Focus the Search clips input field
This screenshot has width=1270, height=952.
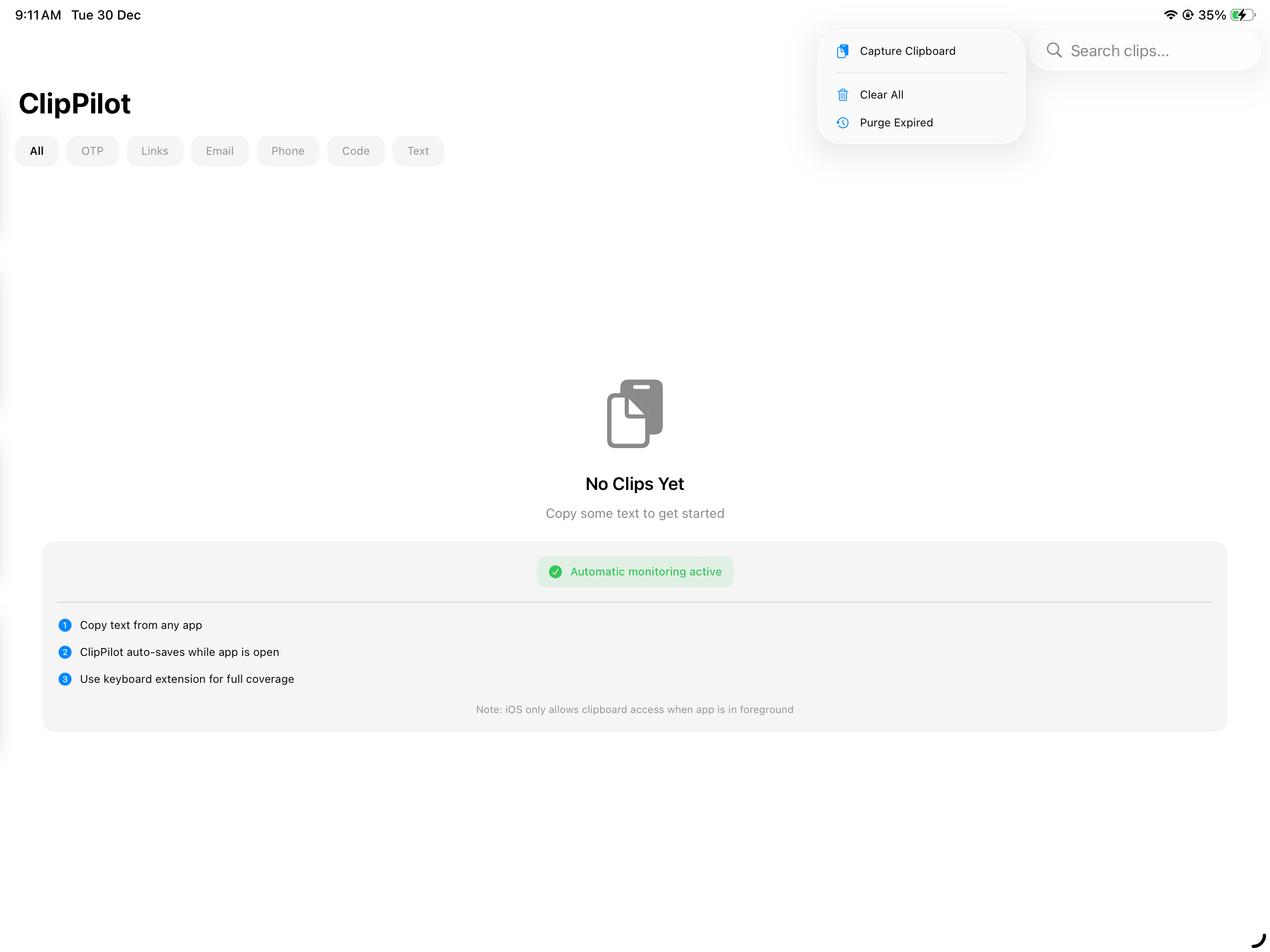pyautogui.click(x=1145, y=51)
